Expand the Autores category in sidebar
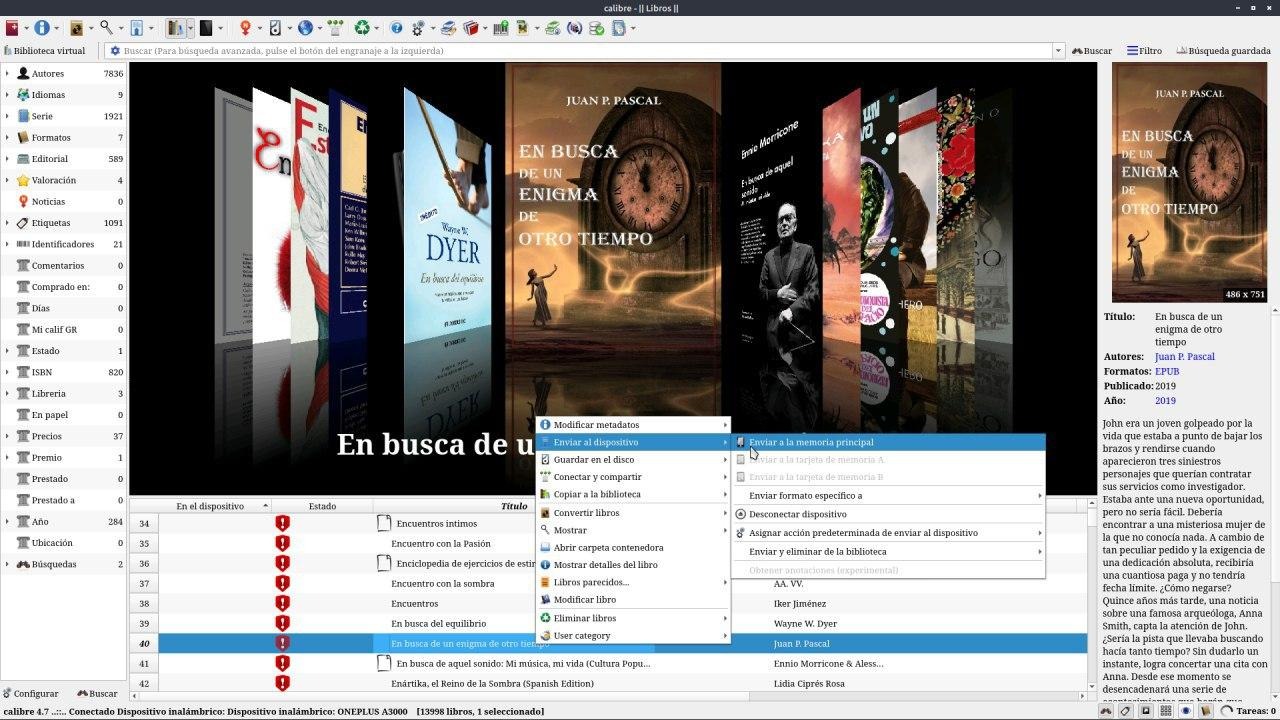1280x720 pixels. [x=7, y=74]
